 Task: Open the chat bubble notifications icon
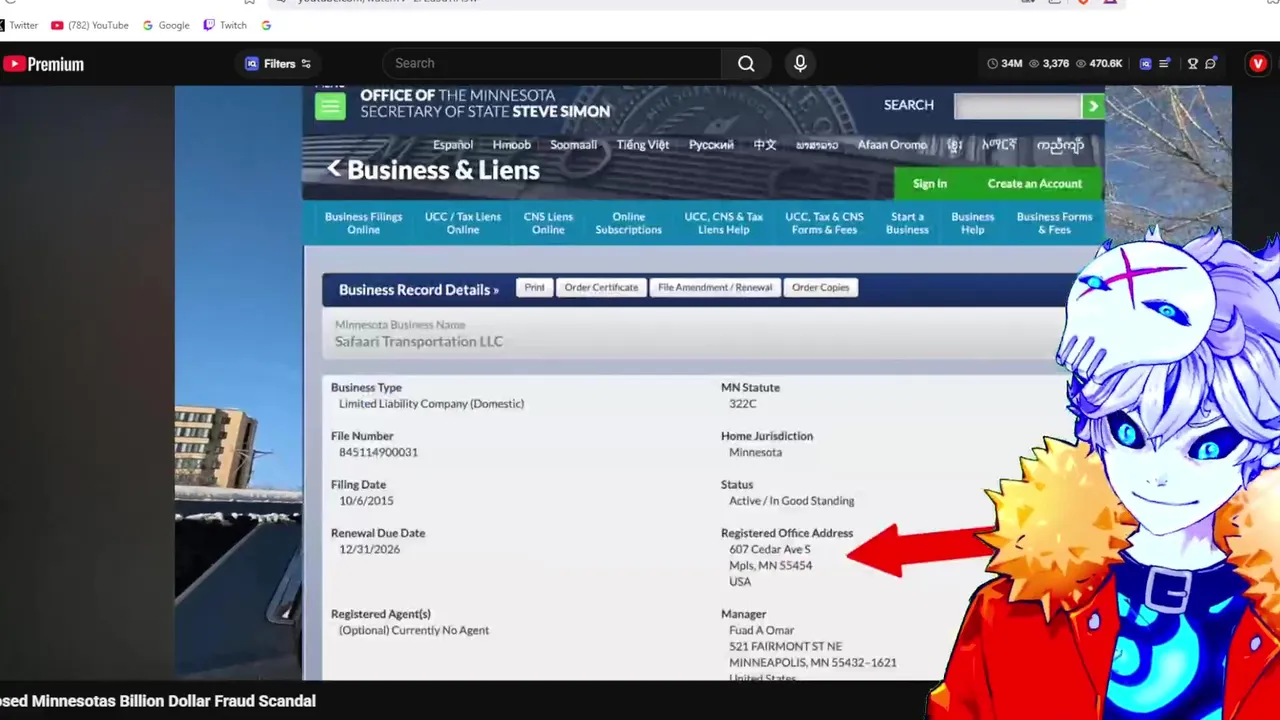point(1211,63)
